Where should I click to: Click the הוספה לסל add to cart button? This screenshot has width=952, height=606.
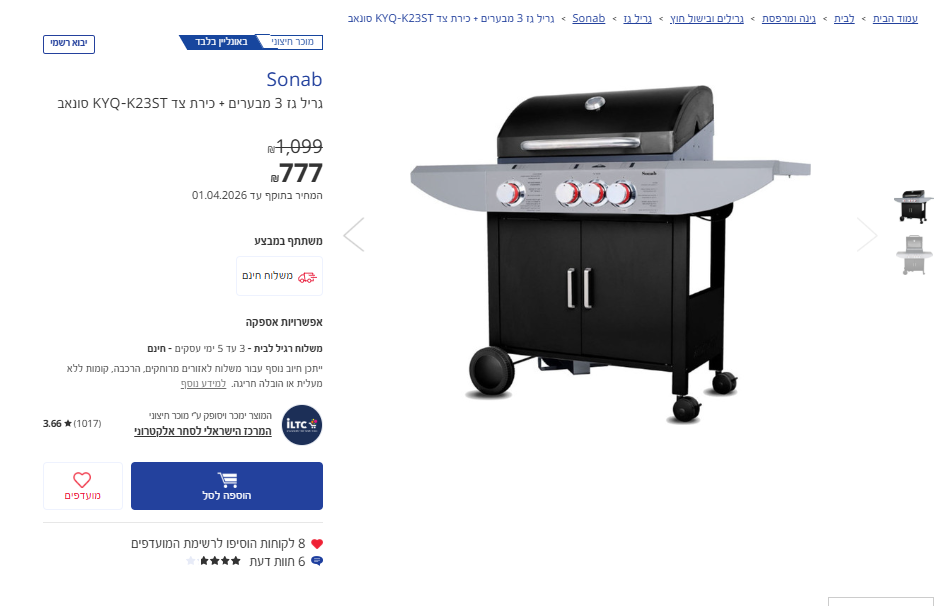(227, 486)
